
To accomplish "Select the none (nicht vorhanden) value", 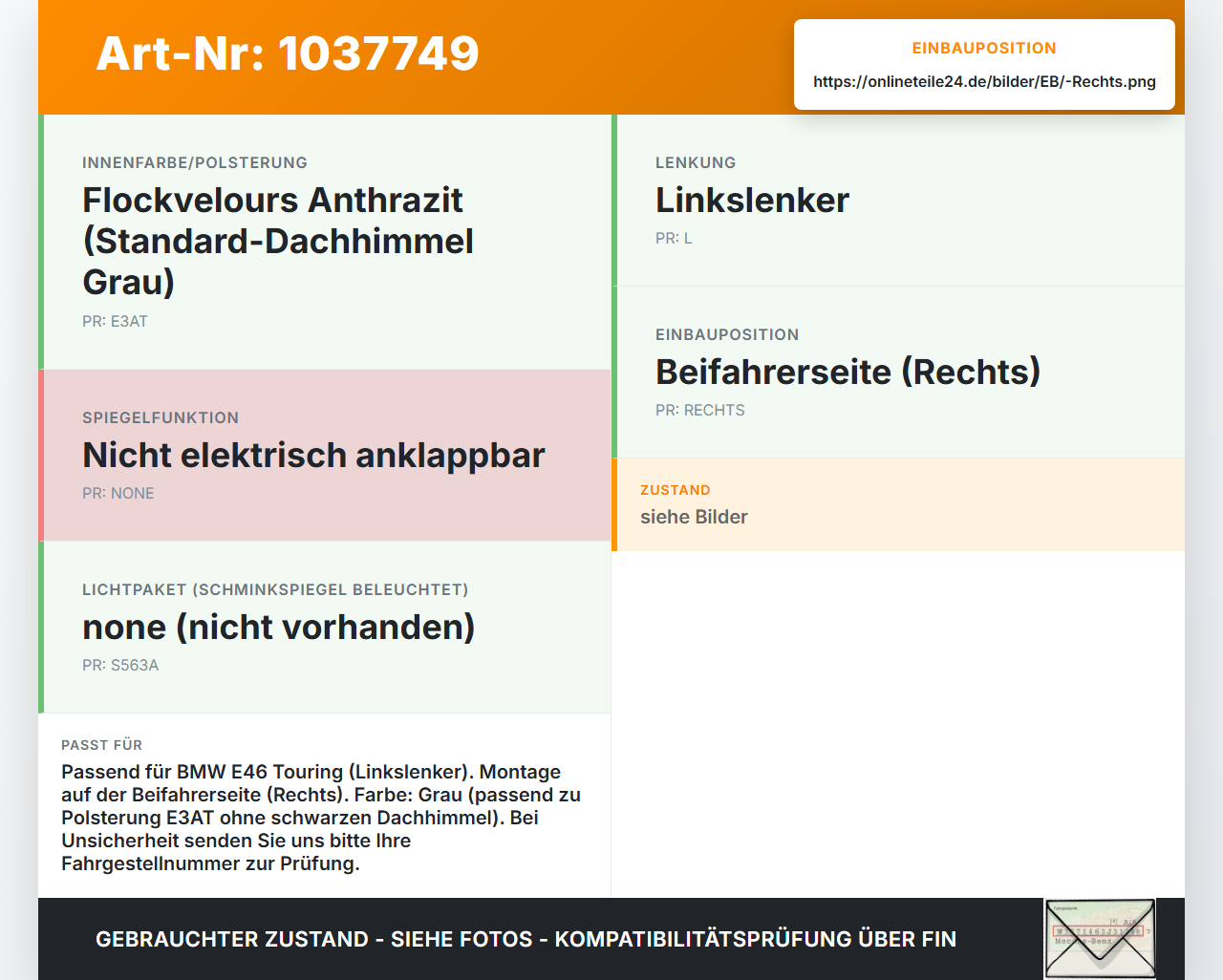I will point(278,627).
